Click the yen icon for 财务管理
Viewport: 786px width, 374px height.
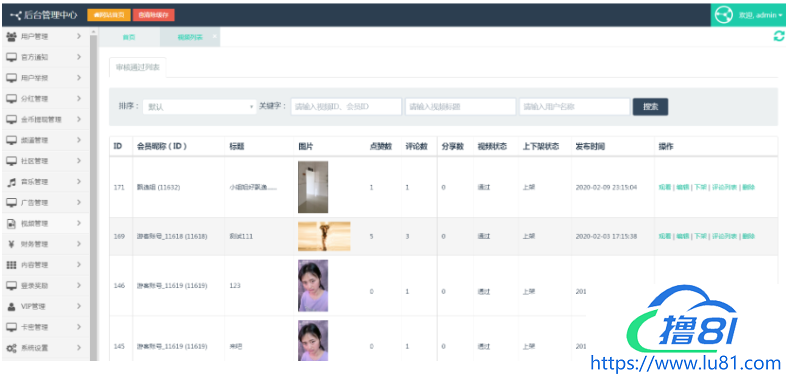coord(12,244)
